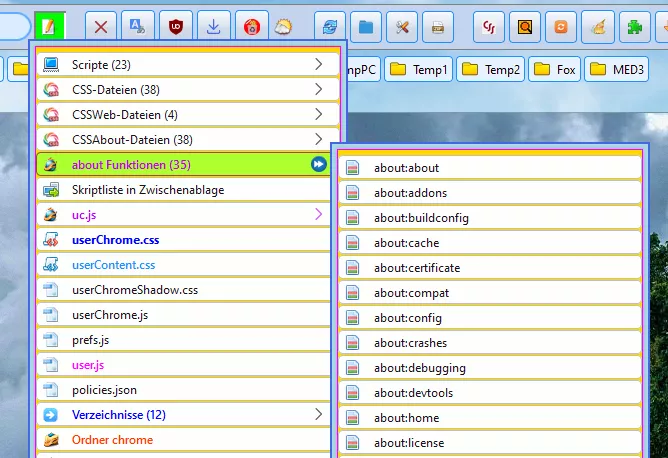Expand the CSSAbout-Dateien (38) submenu chevron
This screenshot has height=458, width=668.
point(319,139)
